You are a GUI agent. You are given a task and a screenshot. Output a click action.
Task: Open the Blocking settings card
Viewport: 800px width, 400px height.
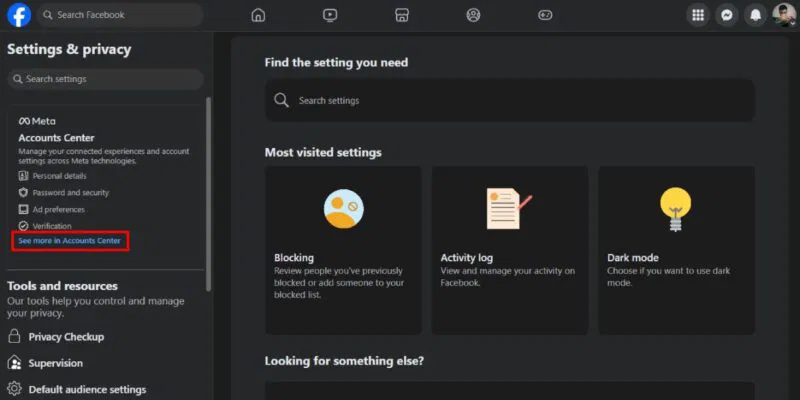point(343,250)
